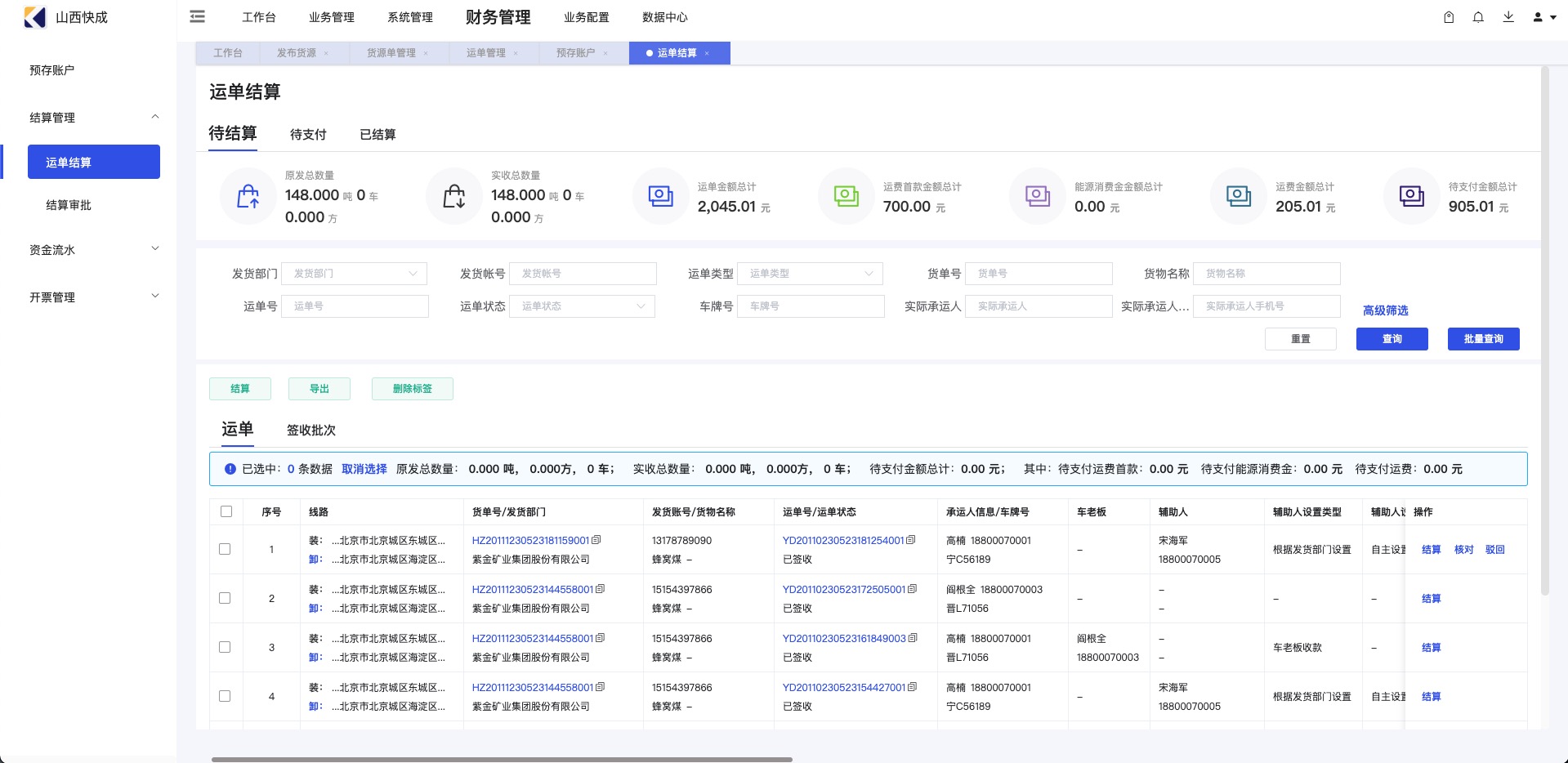This screenshot has width=1568, height=763.
Task: Open the download center icon
Action: click(1508, 17)
